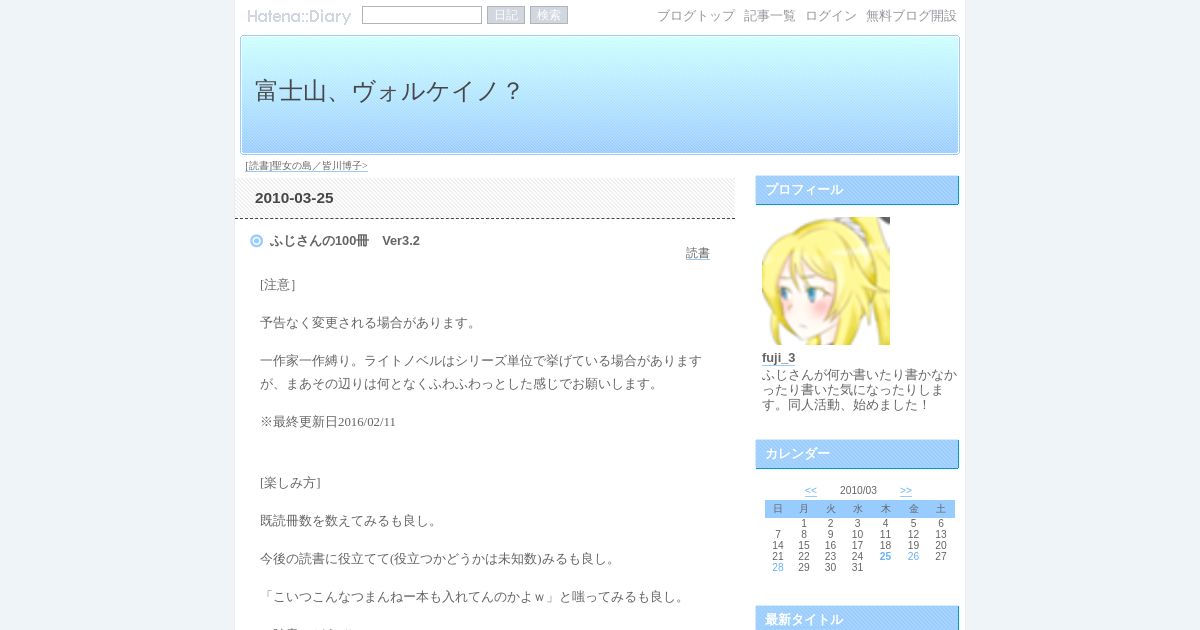The width and height of the screenshot is (1200, 630).
Task: Click the プロフィール section header
Action: point(857,190)
